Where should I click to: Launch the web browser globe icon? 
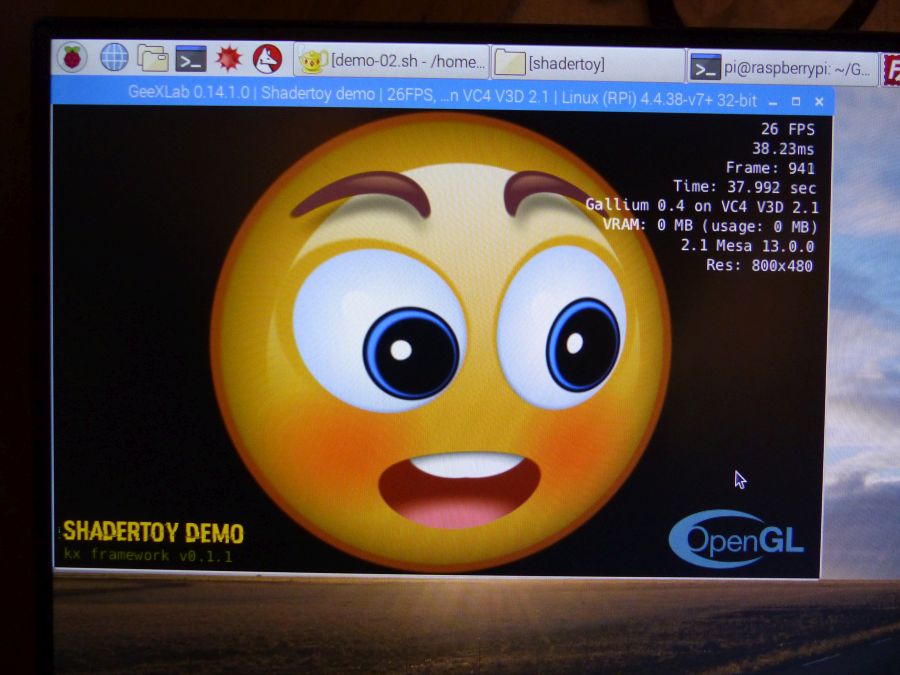click(114, 57)
